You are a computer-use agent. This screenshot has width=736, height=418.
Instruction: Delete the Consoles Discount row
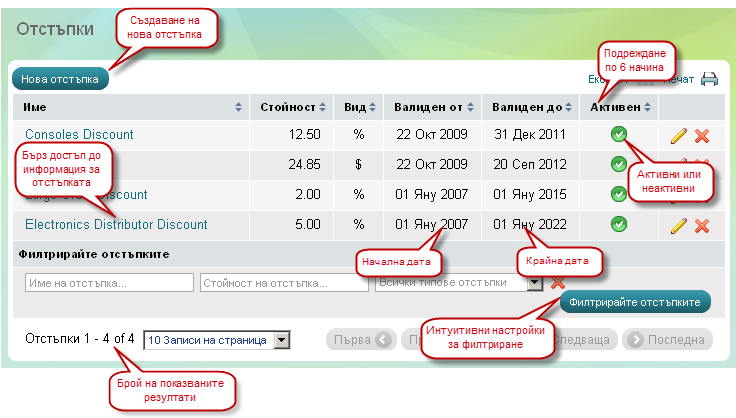point(702,135)
